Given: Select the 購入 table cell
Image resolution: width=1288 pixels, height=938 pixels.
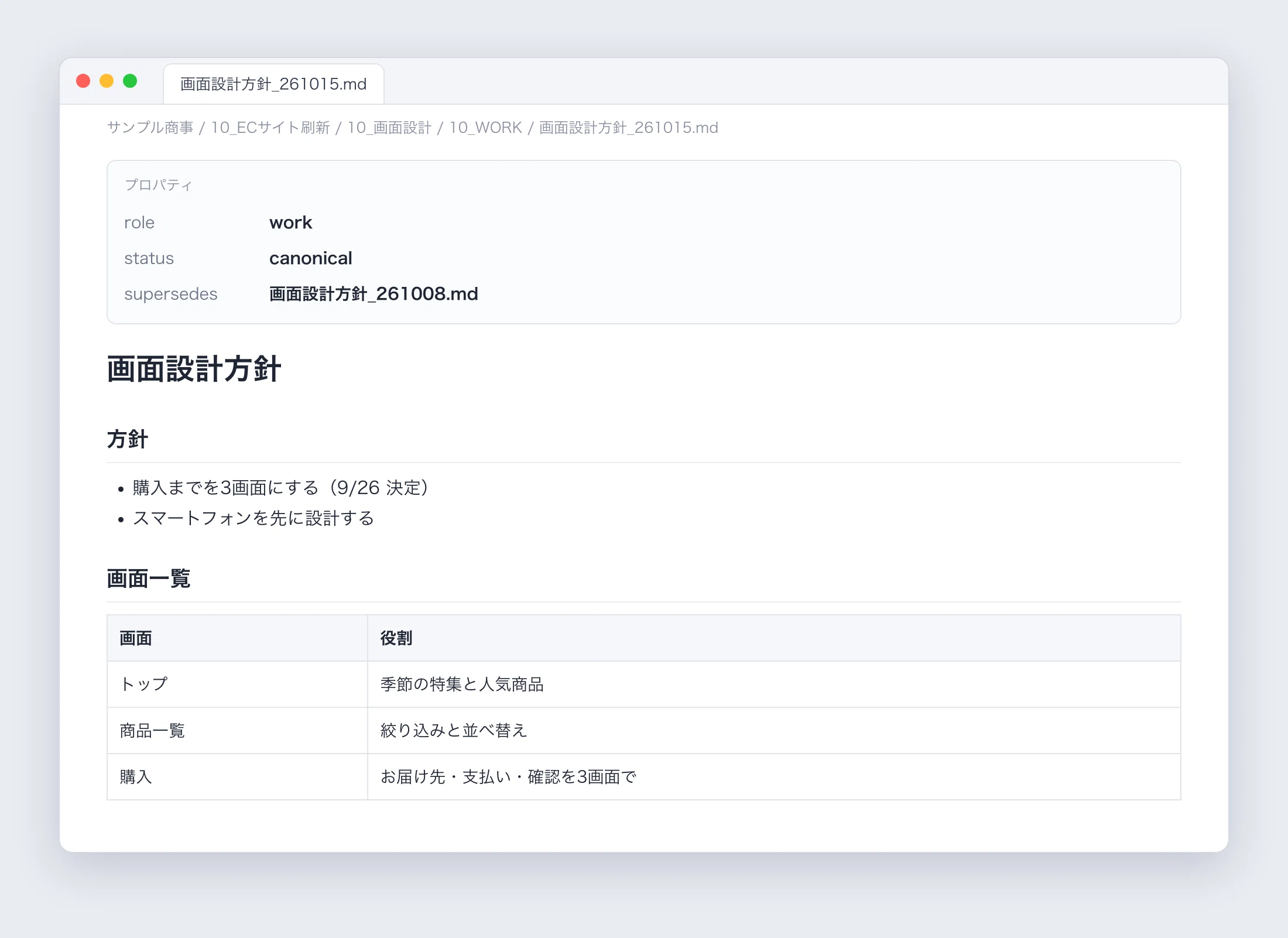Looking at the screenshot, I should point(237,777).
